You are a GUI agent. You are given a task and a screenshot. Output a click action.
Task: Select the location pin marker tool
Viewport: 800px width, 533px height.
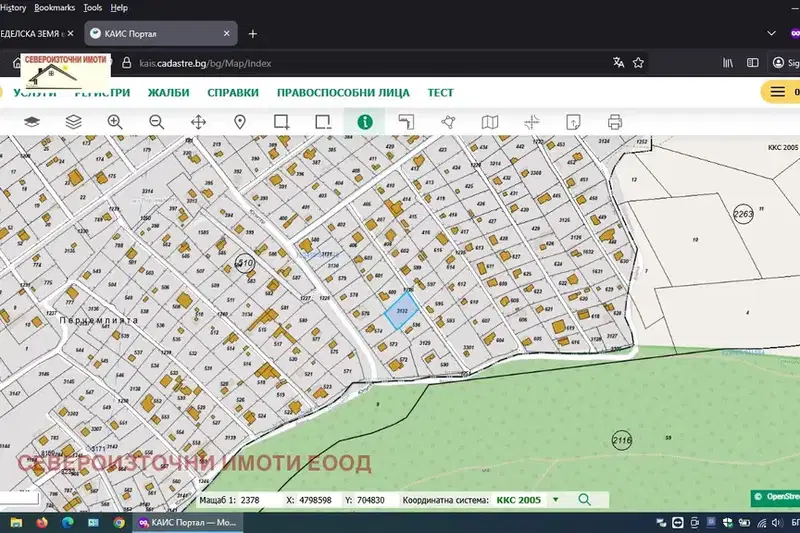[x=240, y=122]
